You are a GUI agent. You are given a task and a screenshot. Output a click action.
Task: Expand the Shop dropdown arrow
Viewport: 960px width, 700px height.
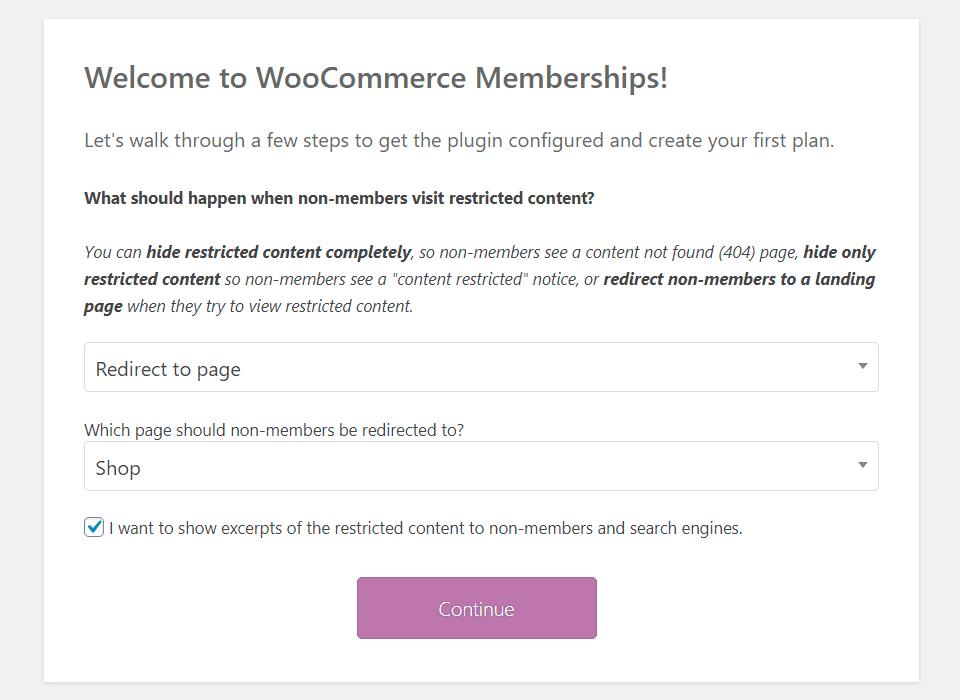[861, 466]
